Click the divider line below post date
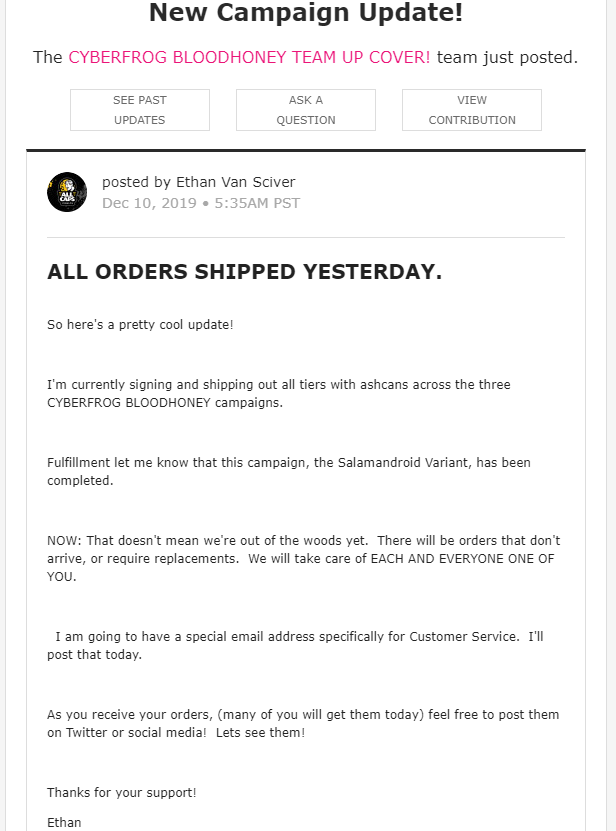The image size is (616, 831). (x=306, y=237)
